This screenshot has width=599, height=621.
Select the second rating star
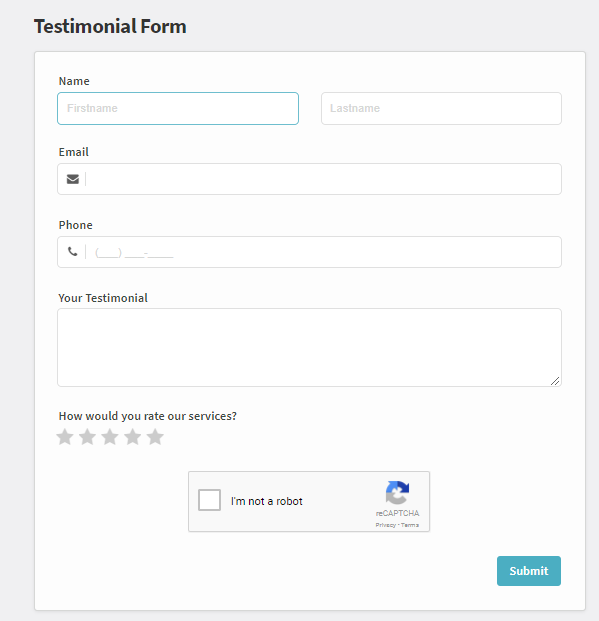88,437
